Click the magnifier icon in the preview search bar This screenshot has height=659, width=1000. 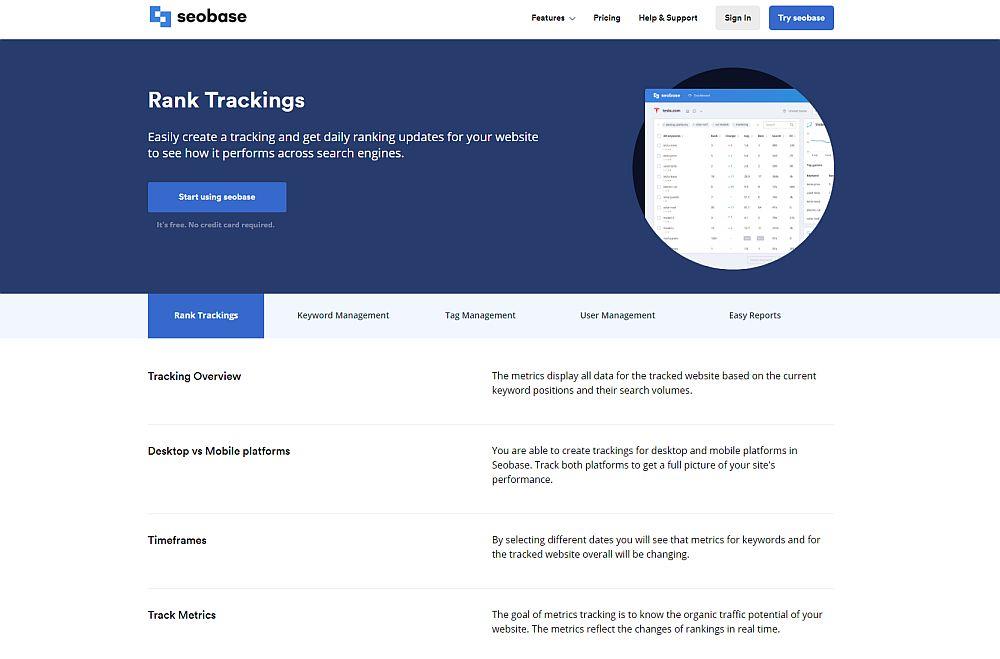tap(792, 124)
